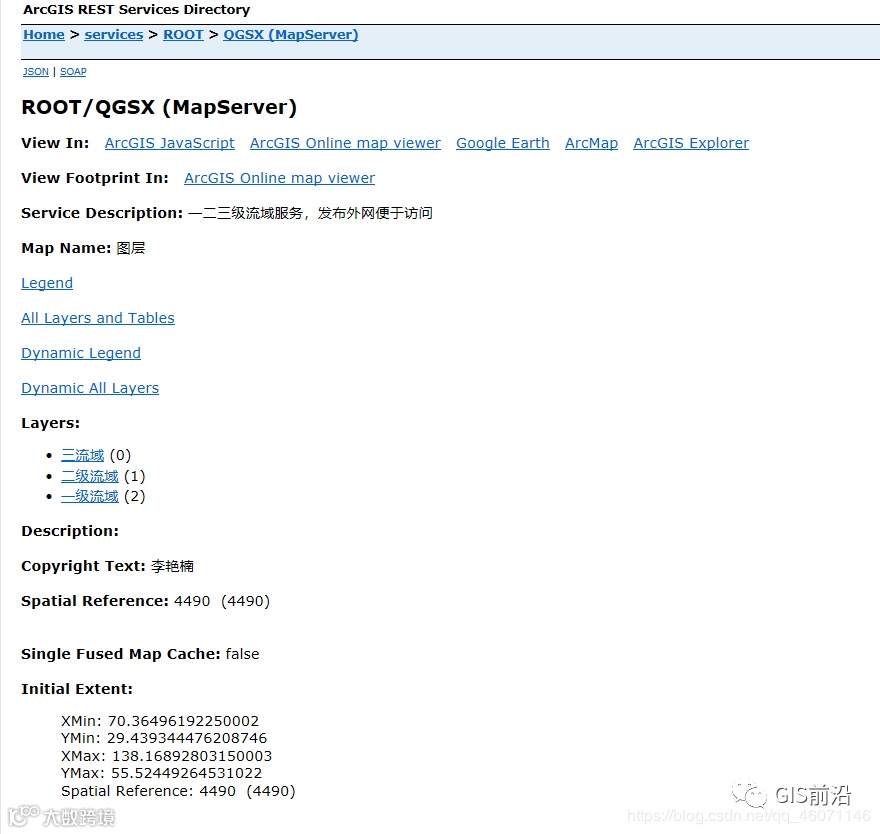Click the Map Name value 图层
This screenshot has height=834, width=880.
tap(131, 248)
